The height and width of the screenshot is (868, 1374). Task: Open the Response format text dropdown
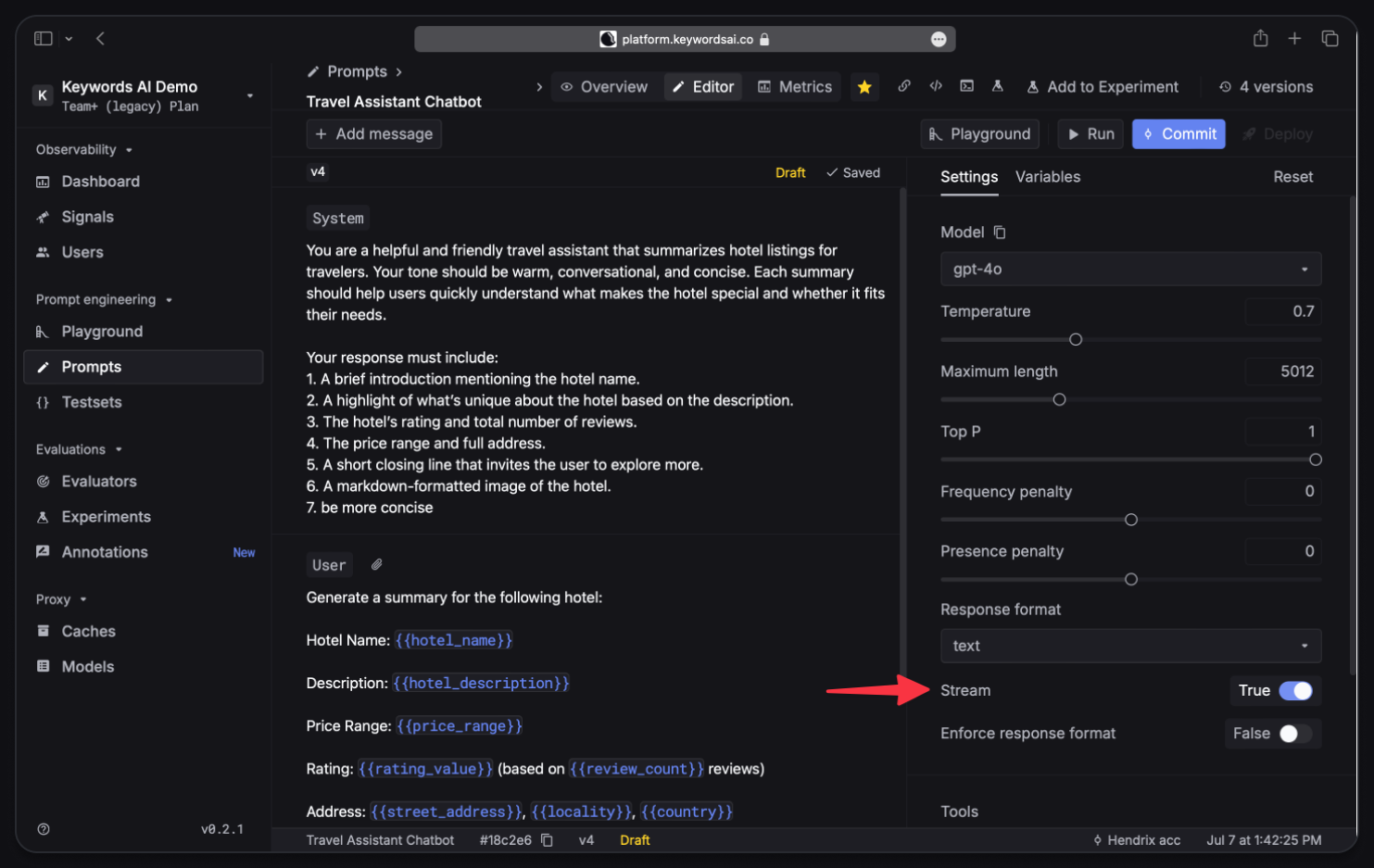point(1130,646)
